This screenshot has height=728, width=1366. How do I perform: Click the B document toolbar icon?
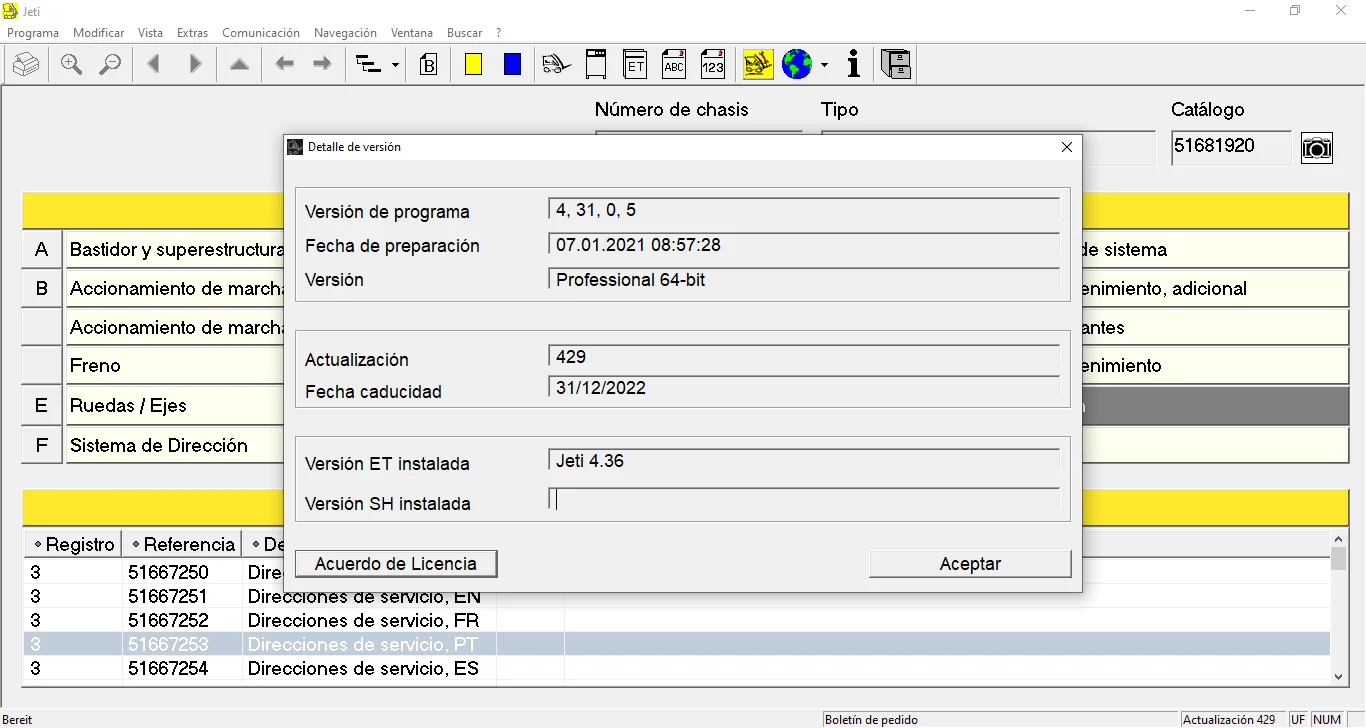[429, 65]
